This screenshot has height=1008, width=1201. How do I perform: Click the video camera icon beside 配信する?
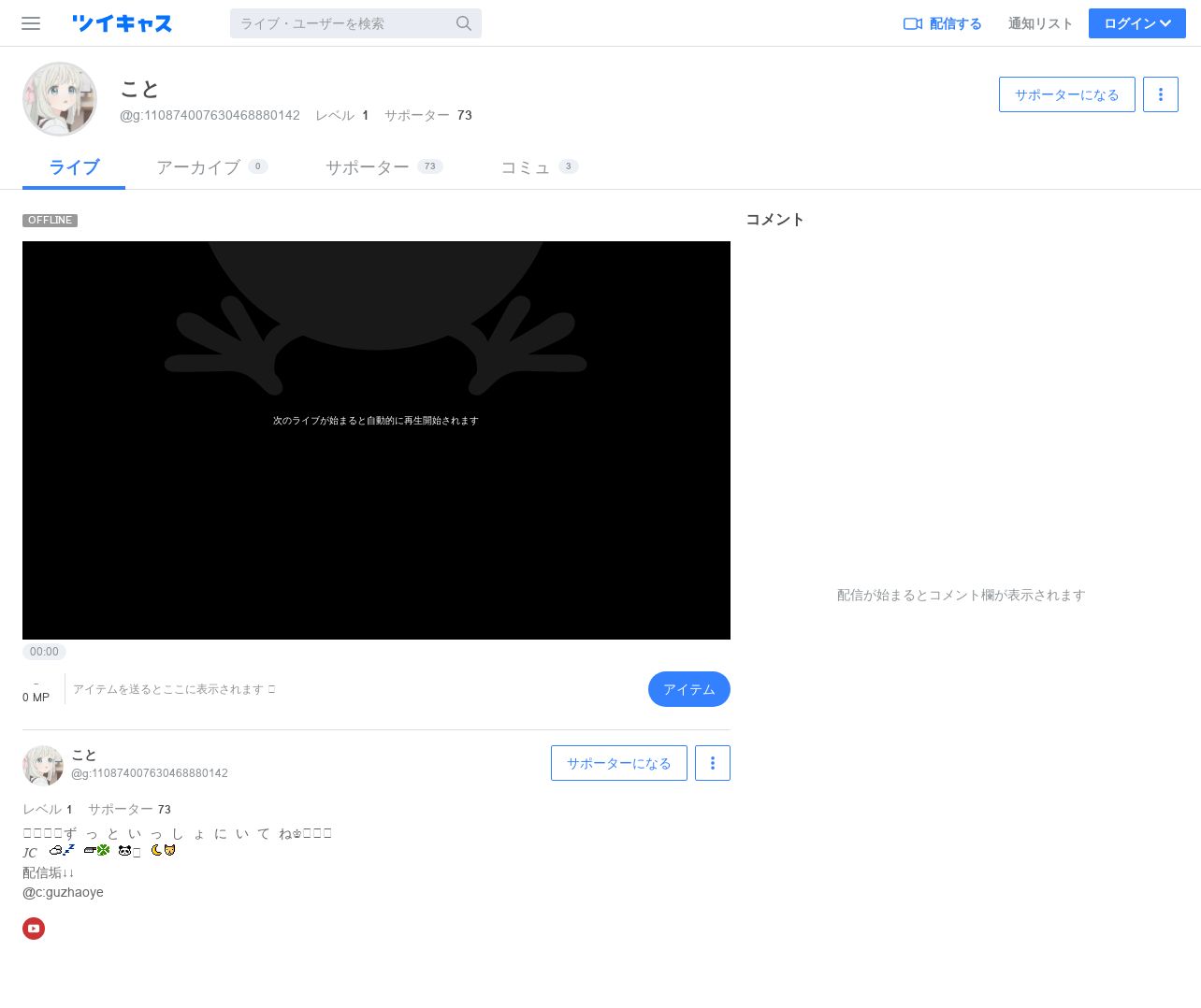coord(913,23)
